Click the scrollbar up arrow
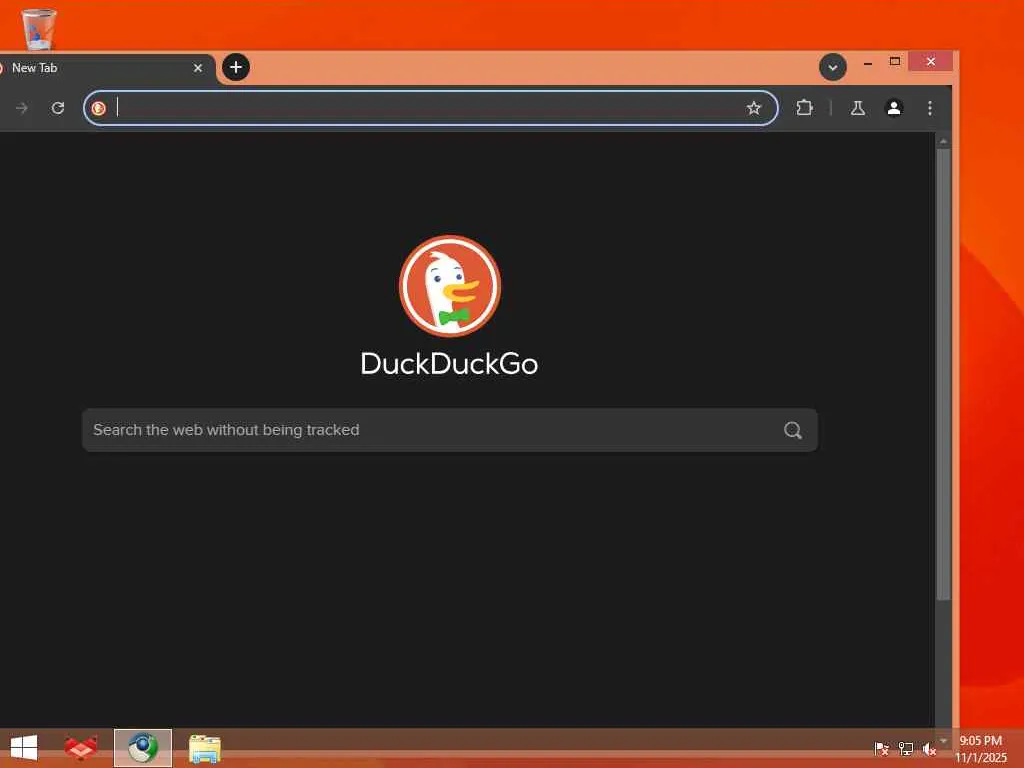The height and width of the screenshot is (768, 1024). (943, 141)
